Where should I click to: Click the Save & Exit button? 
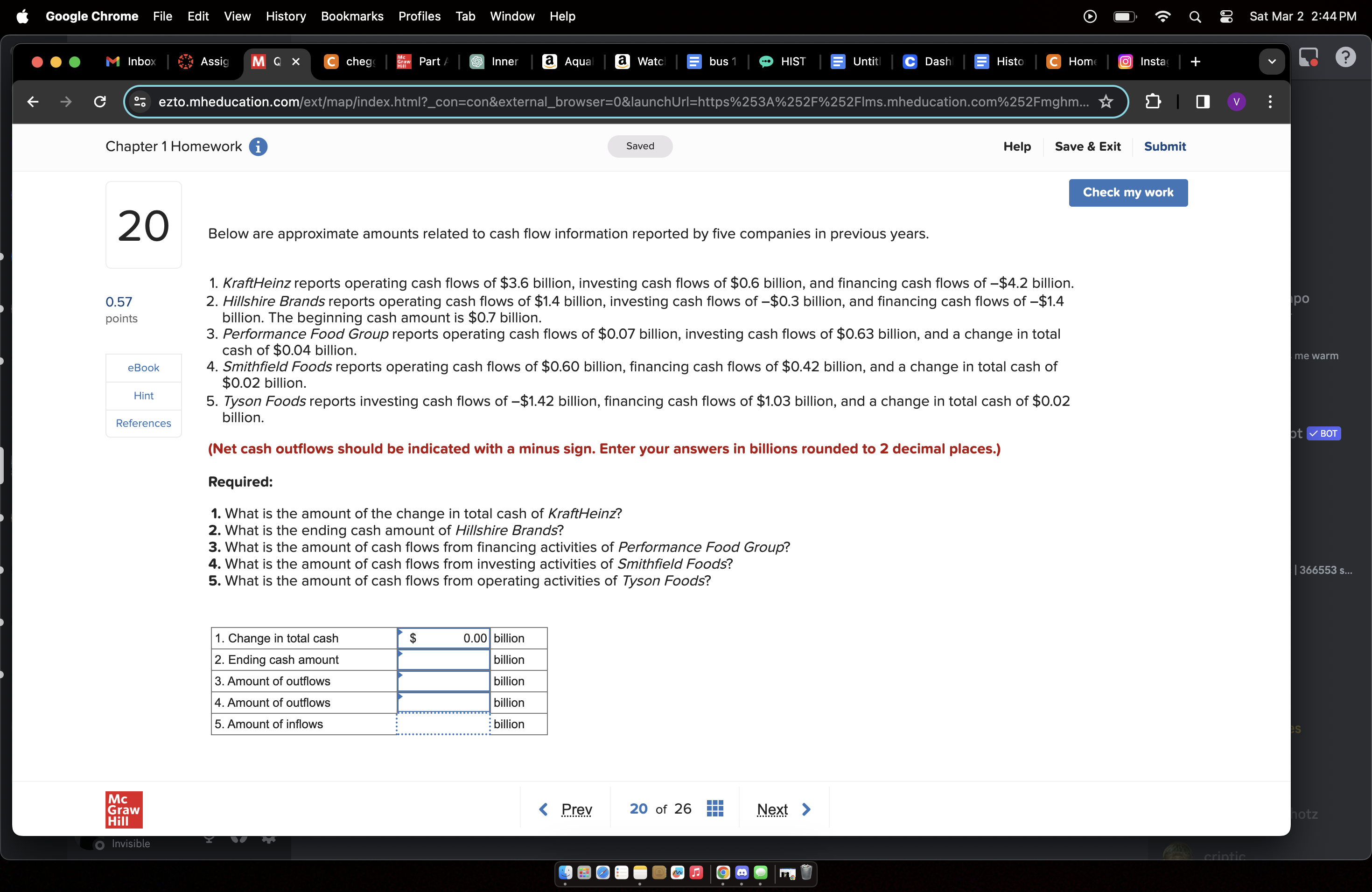[1087, 145]
